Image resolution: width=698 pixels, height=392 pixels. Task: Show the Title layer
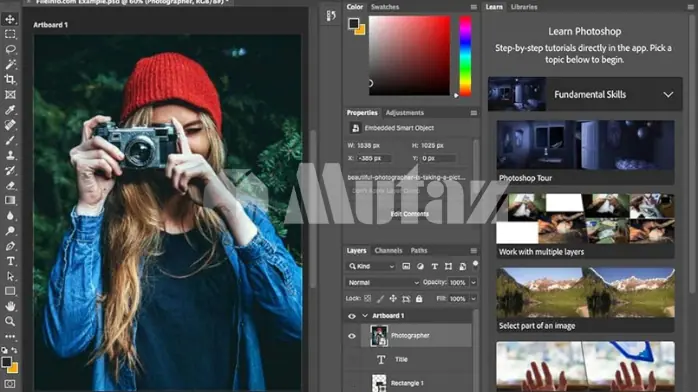click(352, 360)
